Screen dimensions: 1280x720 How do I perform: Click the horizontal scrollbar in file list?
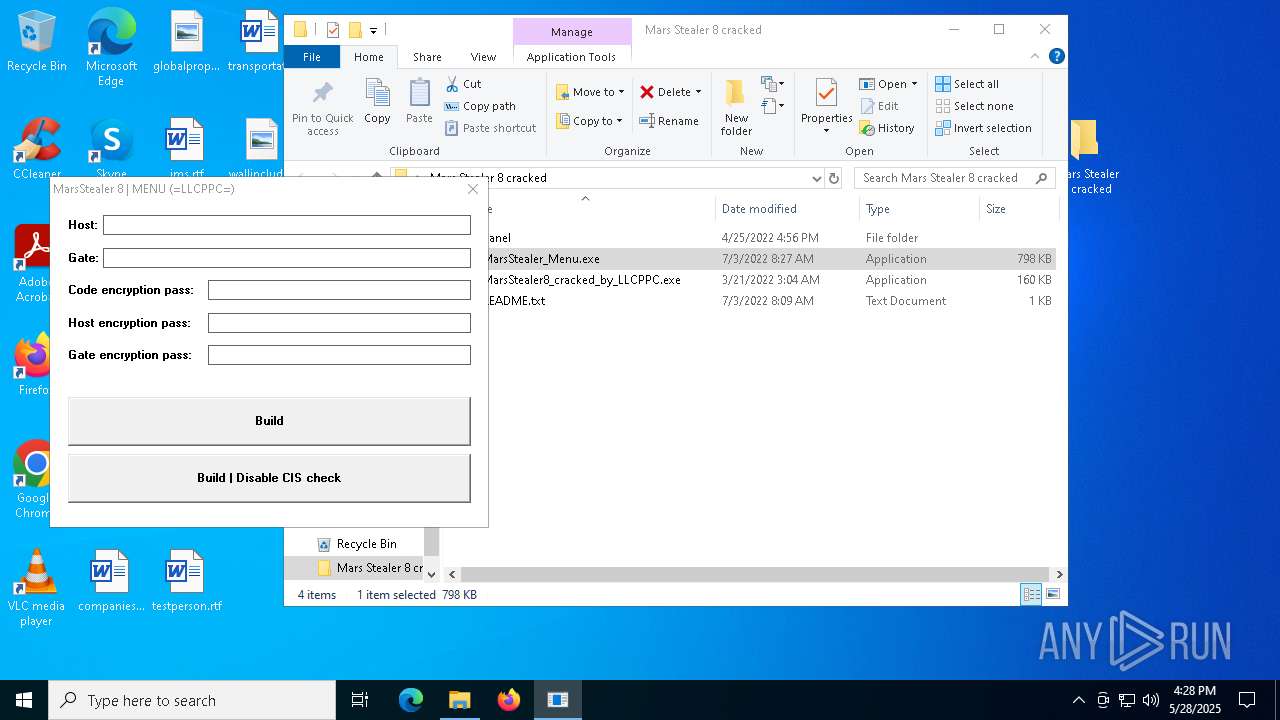[755, 574]
